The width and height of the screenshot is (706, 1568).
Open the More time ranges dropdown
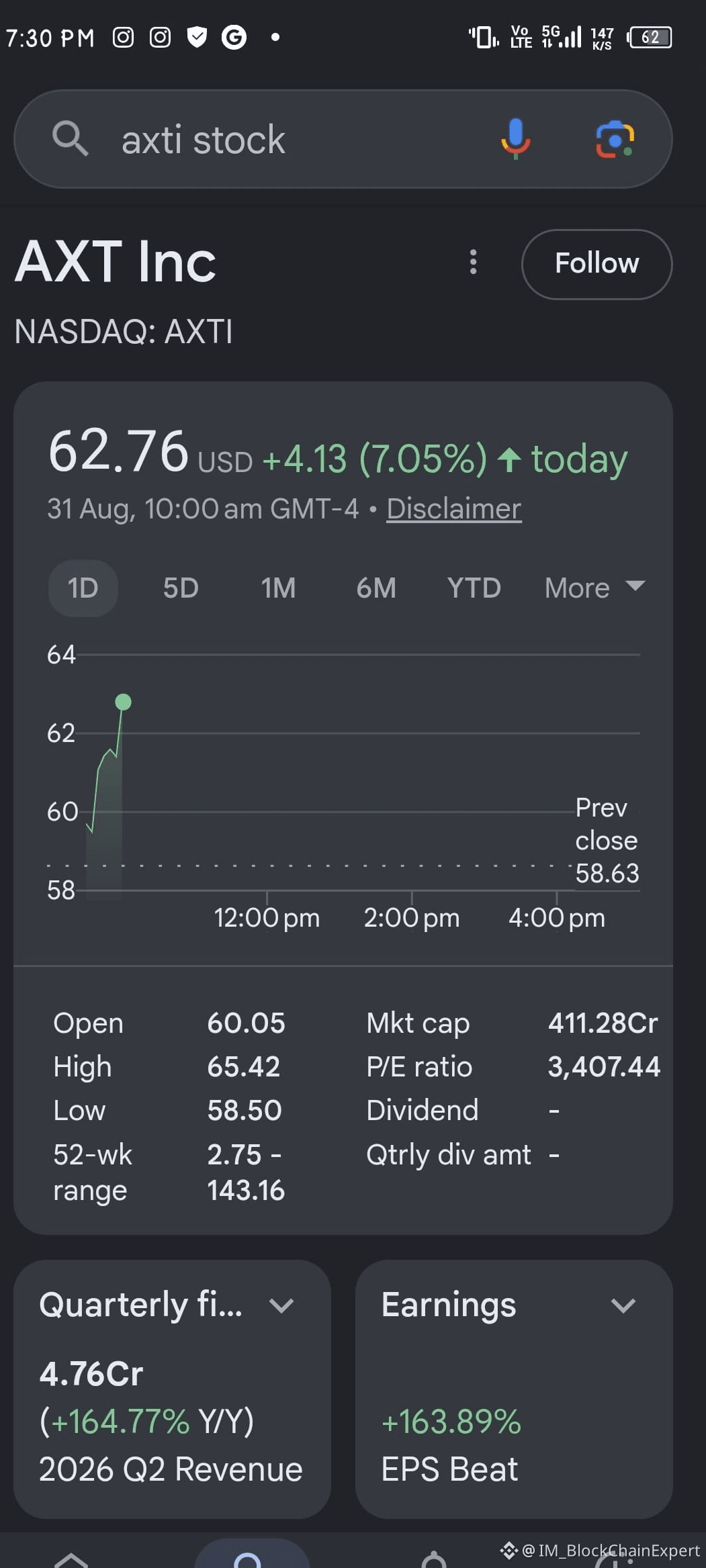click(x=594, y=588)
